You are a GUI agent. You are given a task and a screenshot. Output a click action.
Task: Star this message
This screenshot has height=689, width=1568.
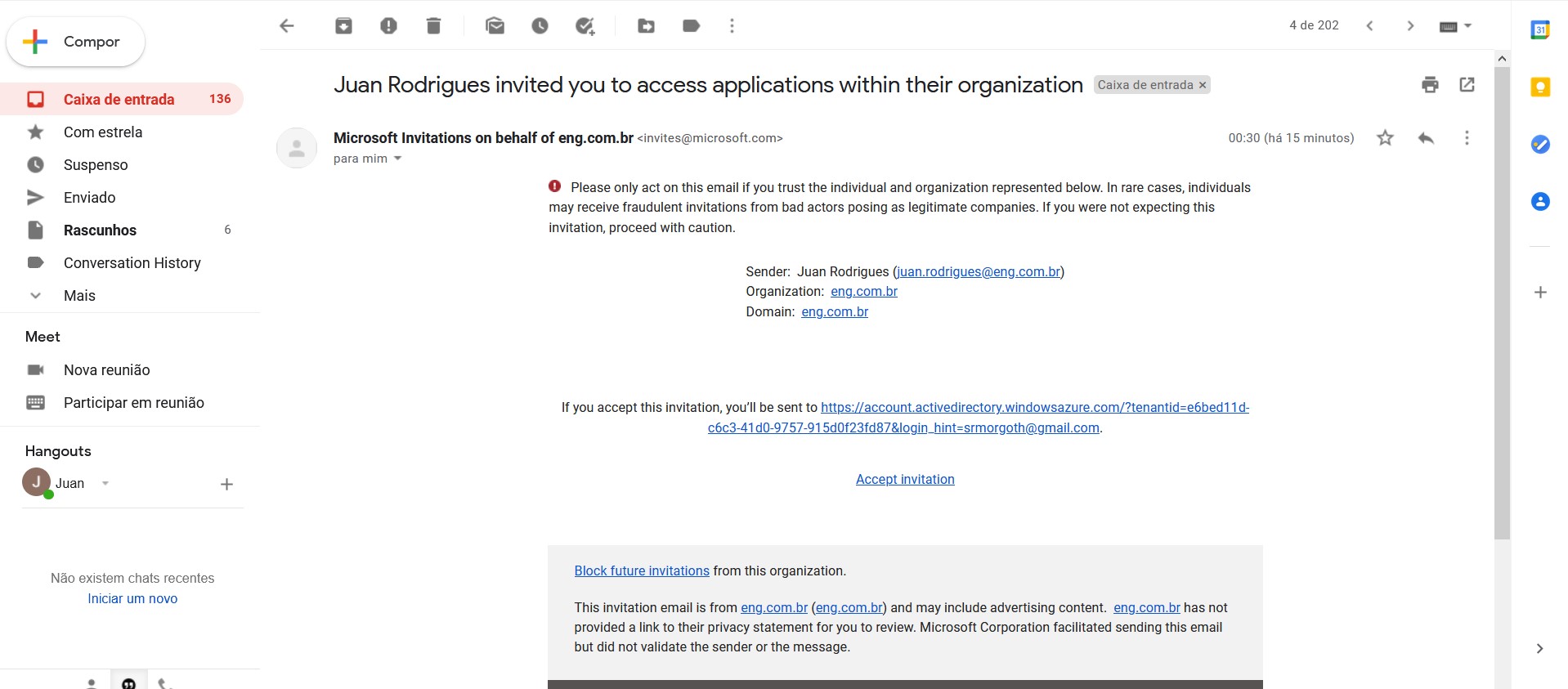tap(1385, 138)
